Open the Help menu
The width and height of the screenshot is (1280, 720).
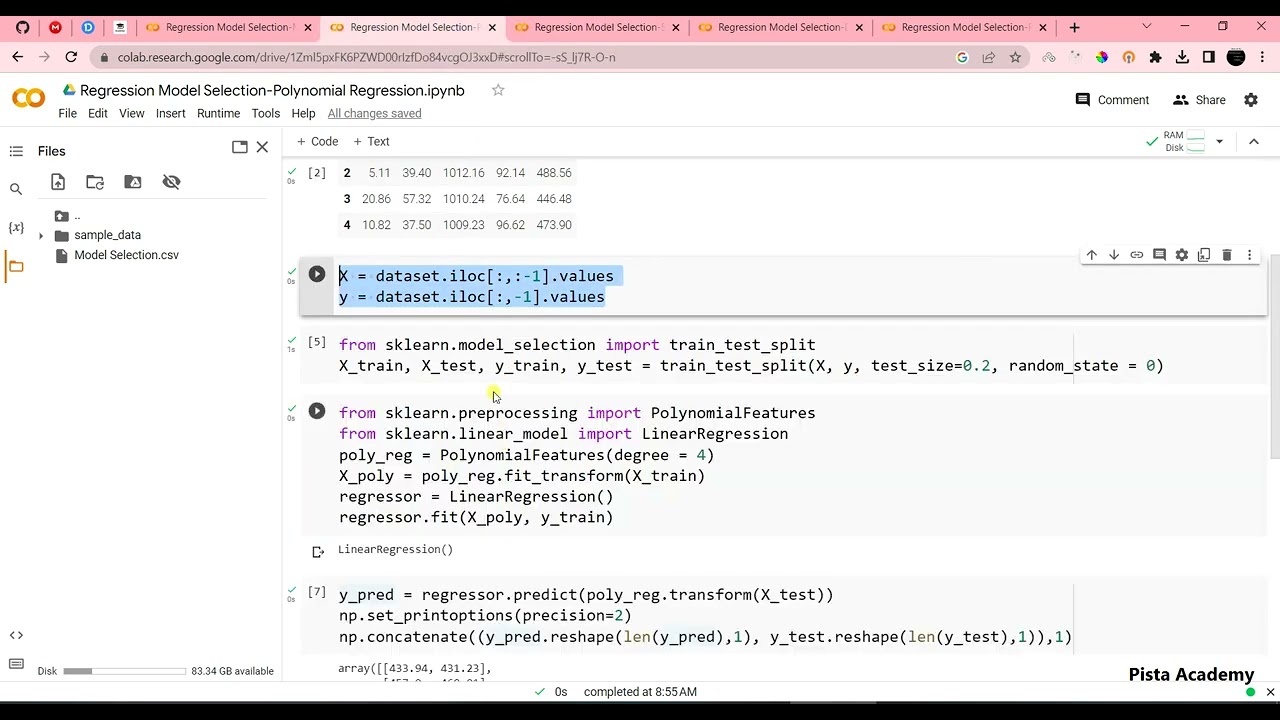point(303,113)
